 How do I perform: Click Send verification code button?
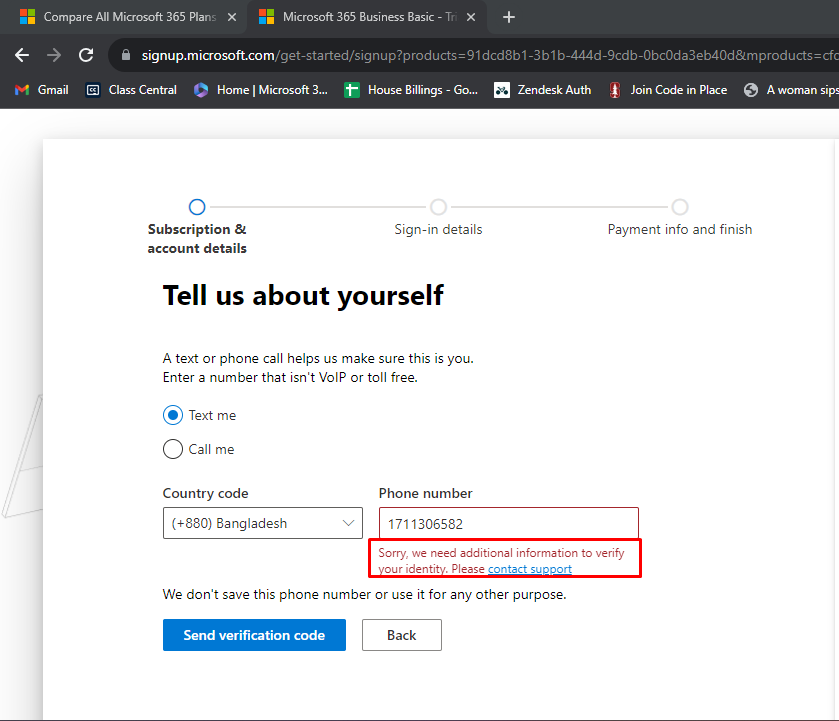click(x=254, y=635)
